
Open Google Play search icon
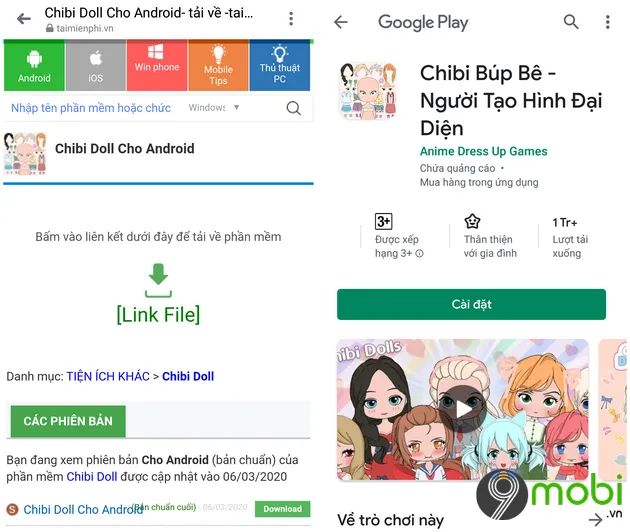[571, 22]
